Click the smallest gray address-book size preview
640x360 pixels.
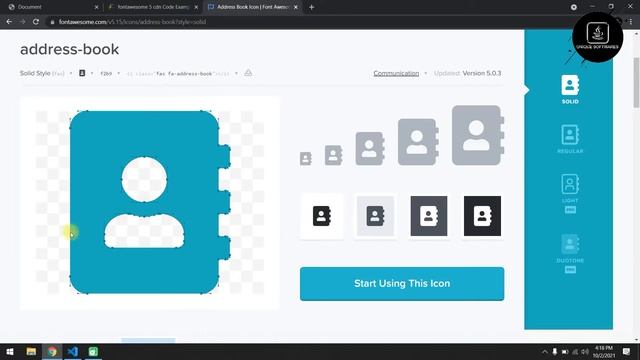[x=306, y=158]
